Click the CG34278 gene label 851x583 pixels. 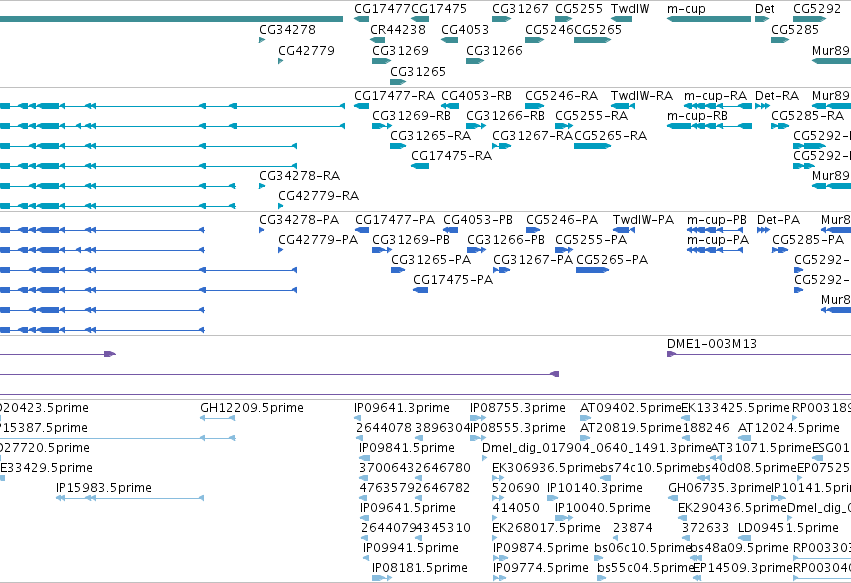288,29
